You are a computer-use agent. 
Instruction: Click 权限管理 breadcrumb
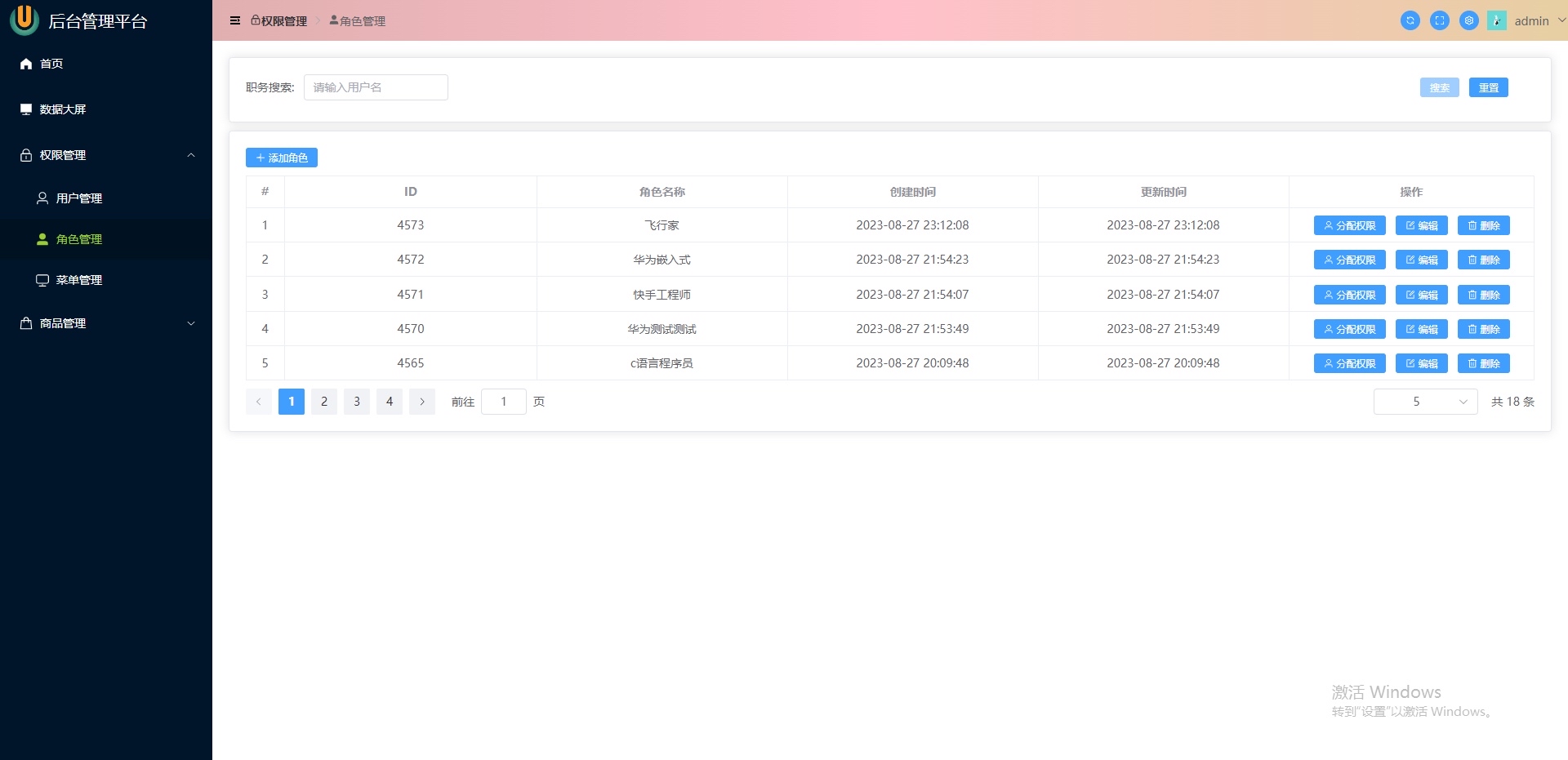[278, 21]
